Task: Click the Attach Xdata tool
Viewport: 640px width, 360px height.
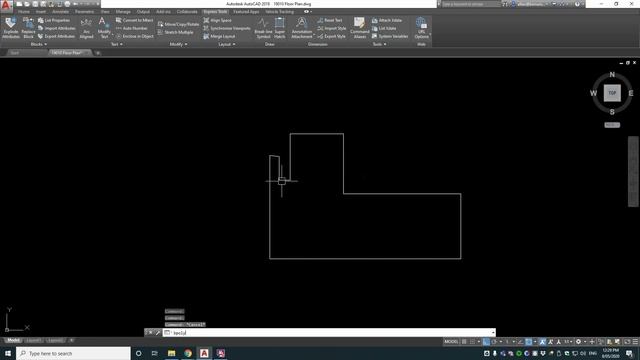Action: tap(387, 20)
